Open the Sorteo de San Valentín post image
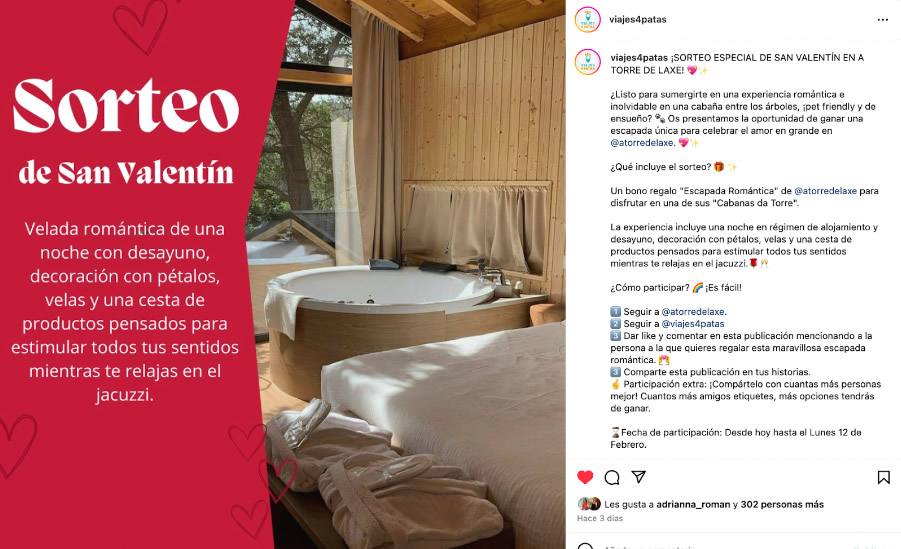Viewport: 901px width, 549px height. coord(283,274)
